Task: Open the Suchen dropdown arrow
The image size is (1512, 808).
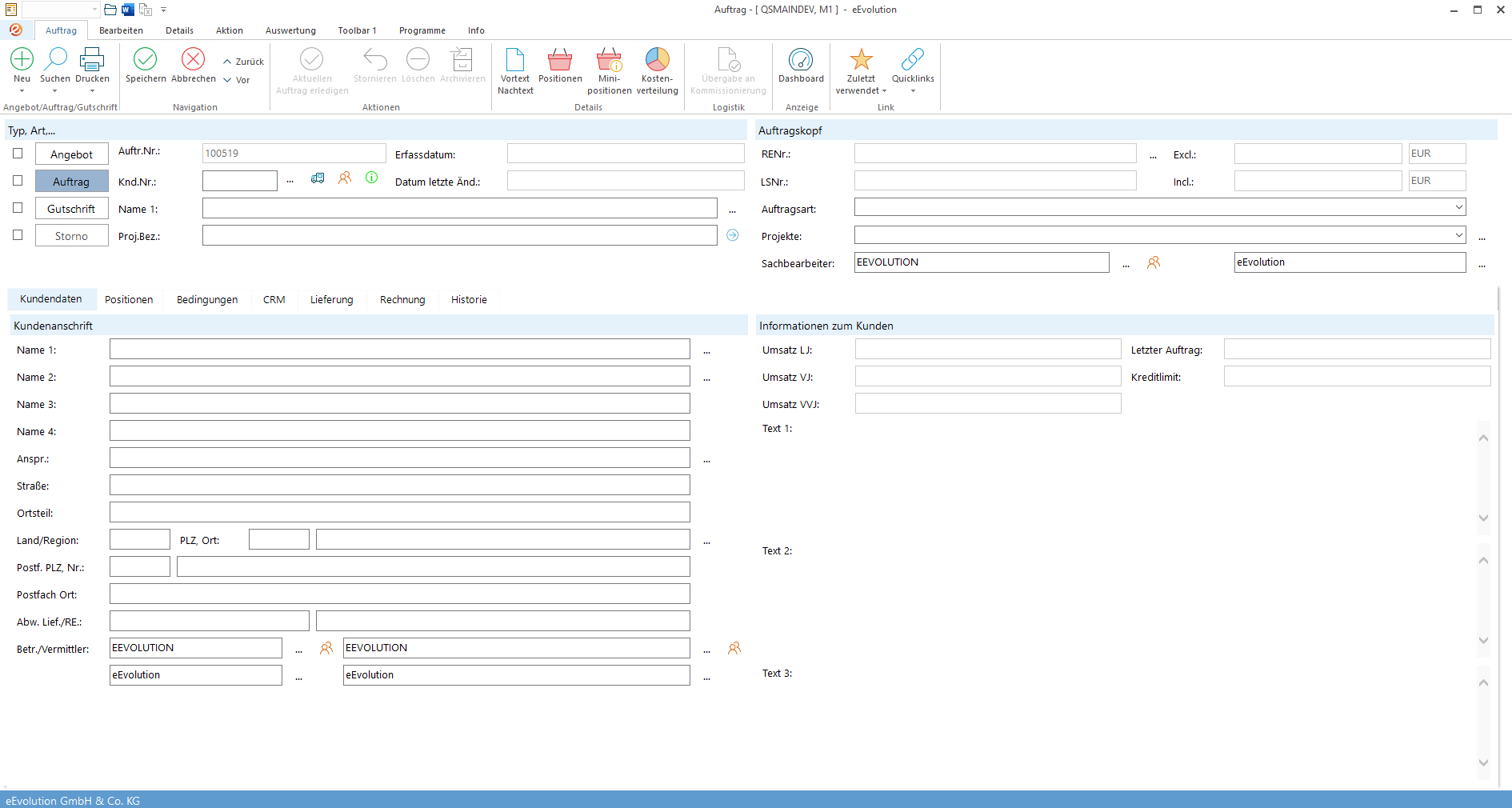Action: 54,91
